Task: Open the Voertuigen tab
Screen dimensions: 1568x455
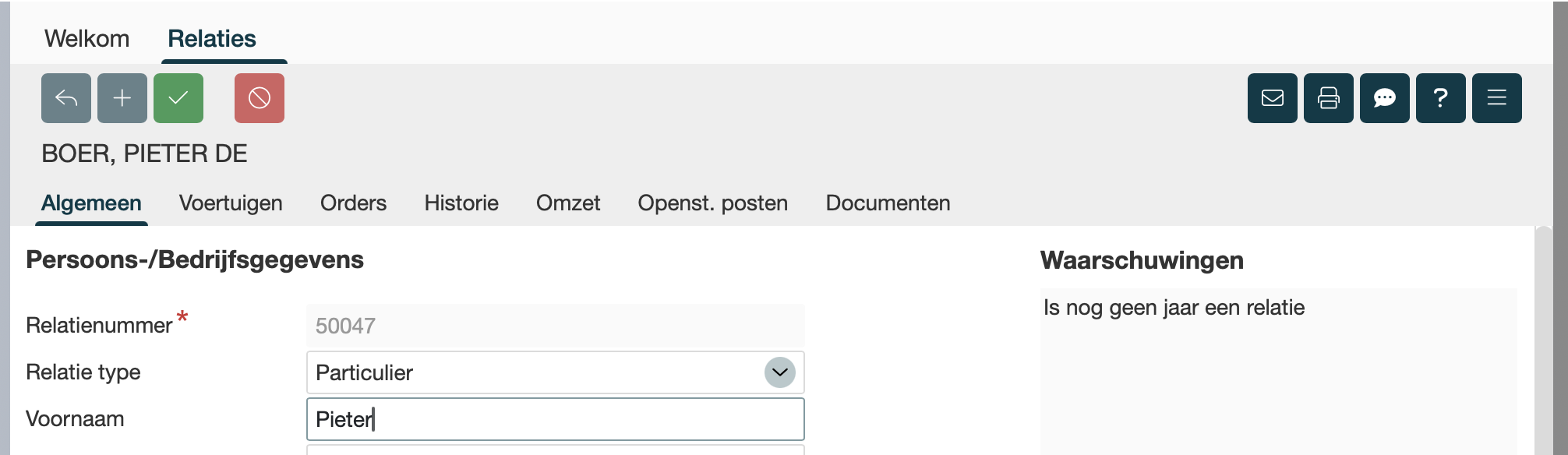Action: click(x=231, y=203)
